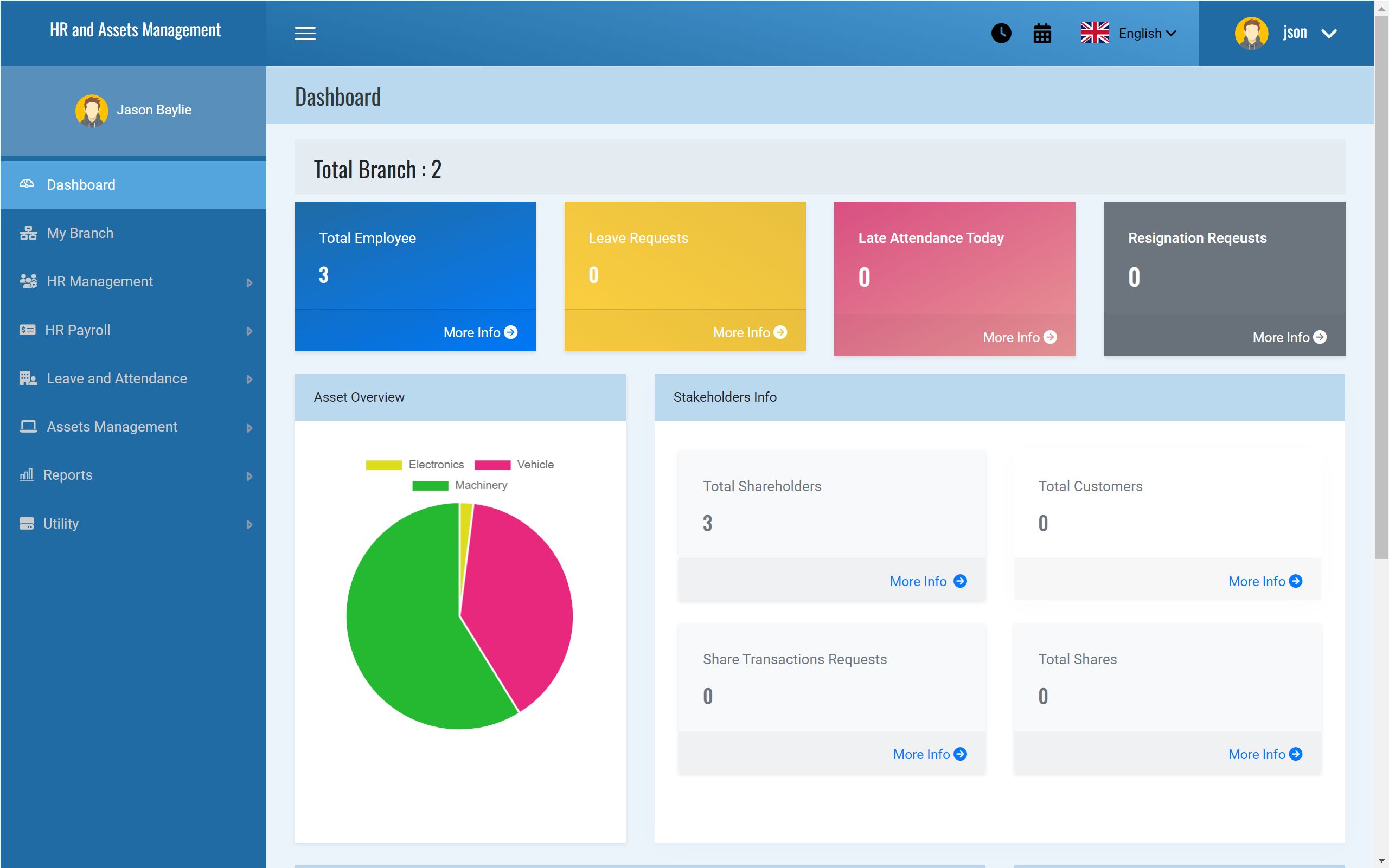Viewport: 1389px width, 868px height.
Task: Click Jason Baylie's sidebar profile picture
Action: pyautogui.click(x=91, y=110)
